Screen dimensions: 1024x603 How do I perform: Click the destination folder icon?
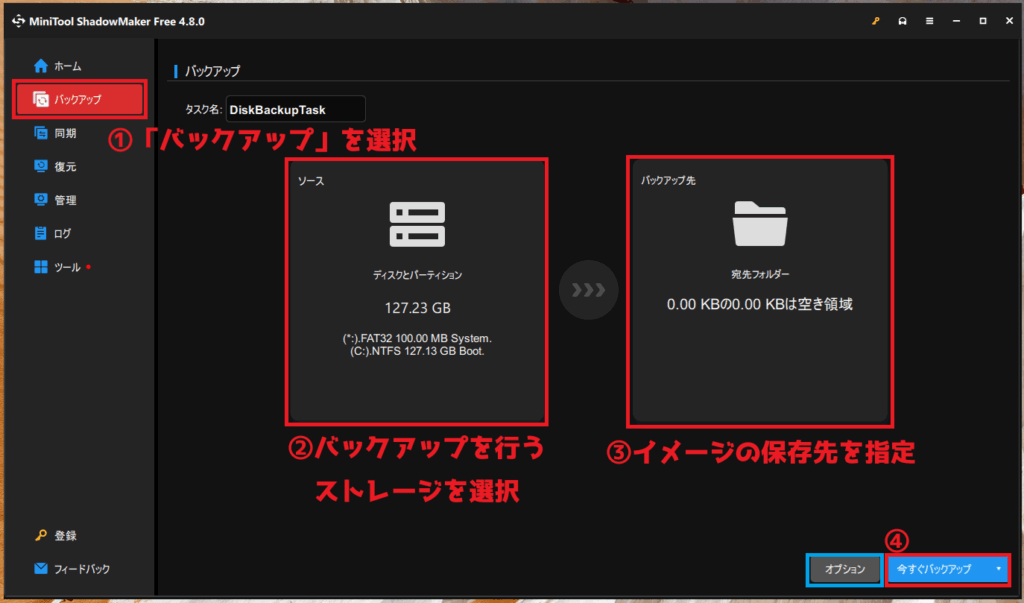coord(760,224)
